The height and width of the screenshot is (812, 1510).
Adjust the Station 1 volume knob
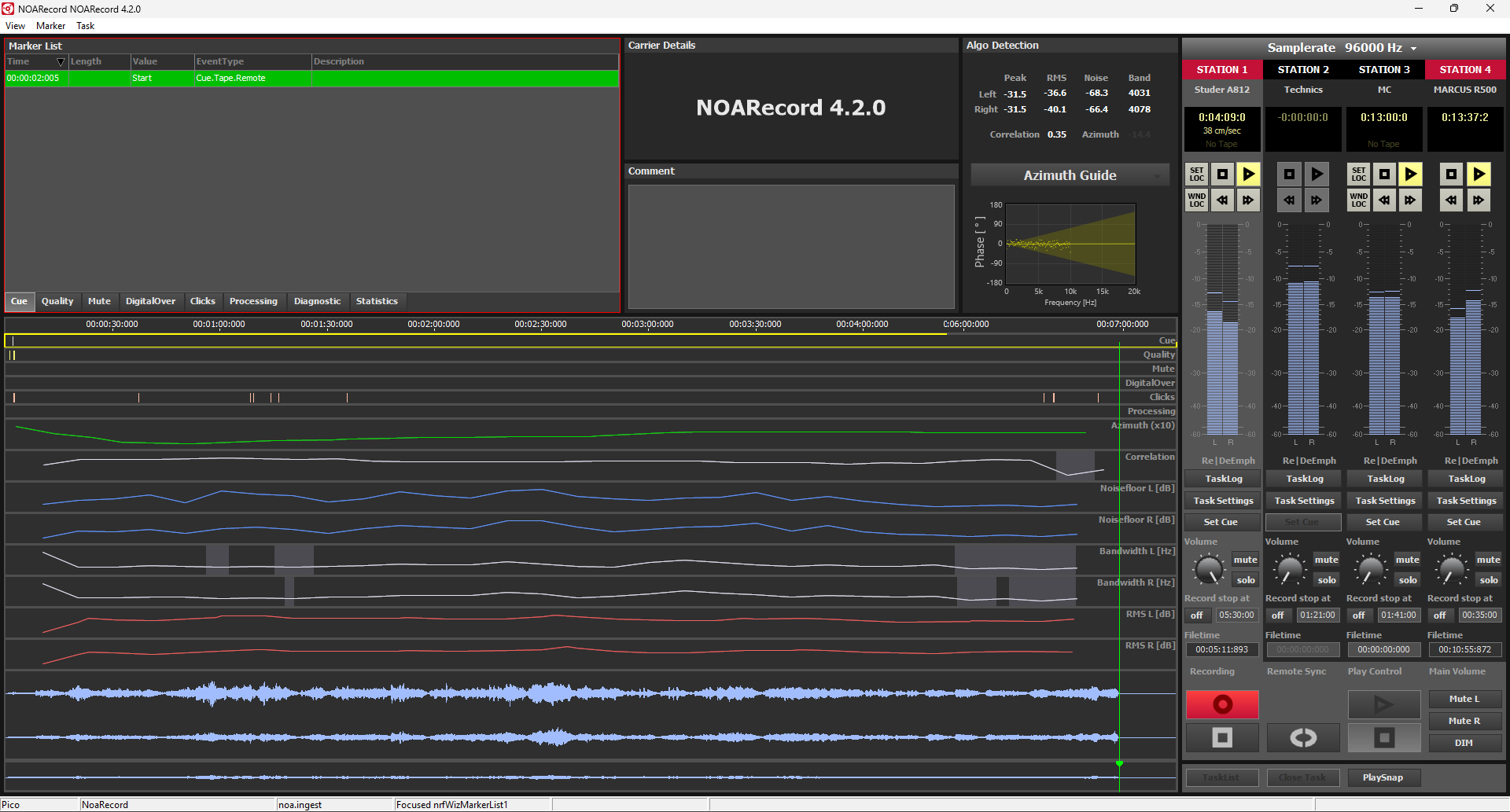tap(1209, 569)
